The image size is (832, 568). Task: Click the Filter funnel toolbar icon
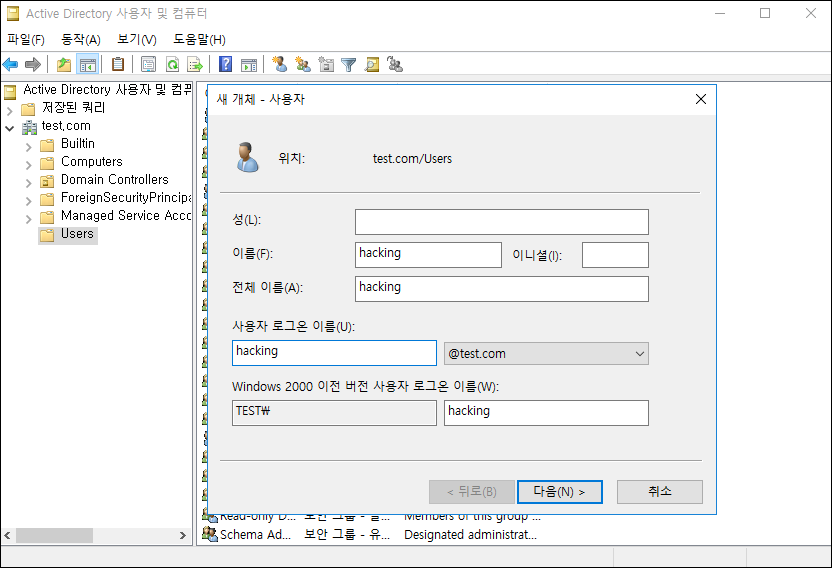349,65
